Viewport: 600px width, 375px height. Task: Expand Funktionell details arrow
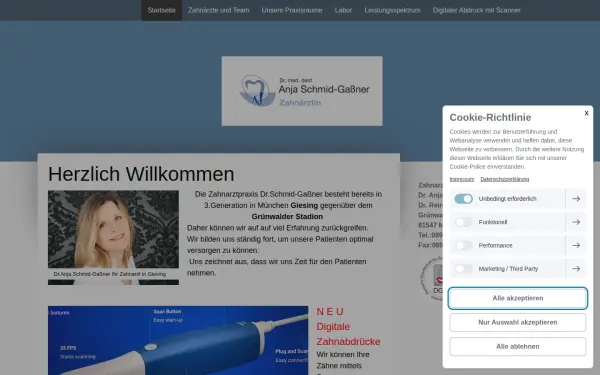tap(576, 222)
